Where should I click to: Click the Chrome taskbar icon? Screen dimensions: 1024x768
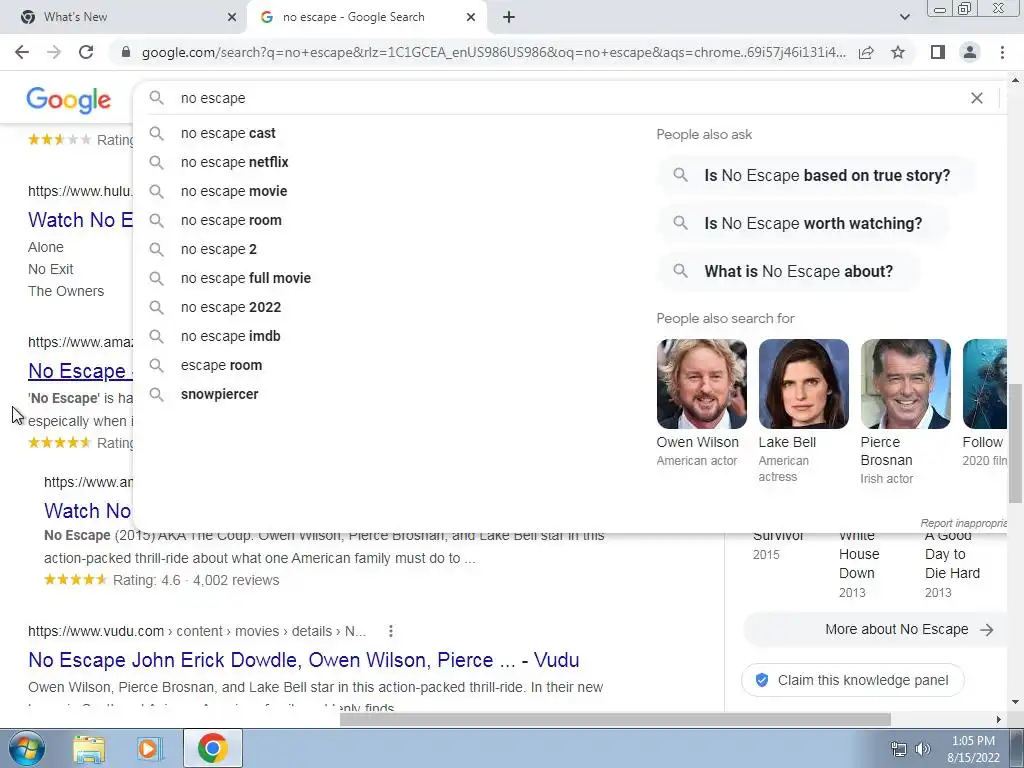pos(212,748)
